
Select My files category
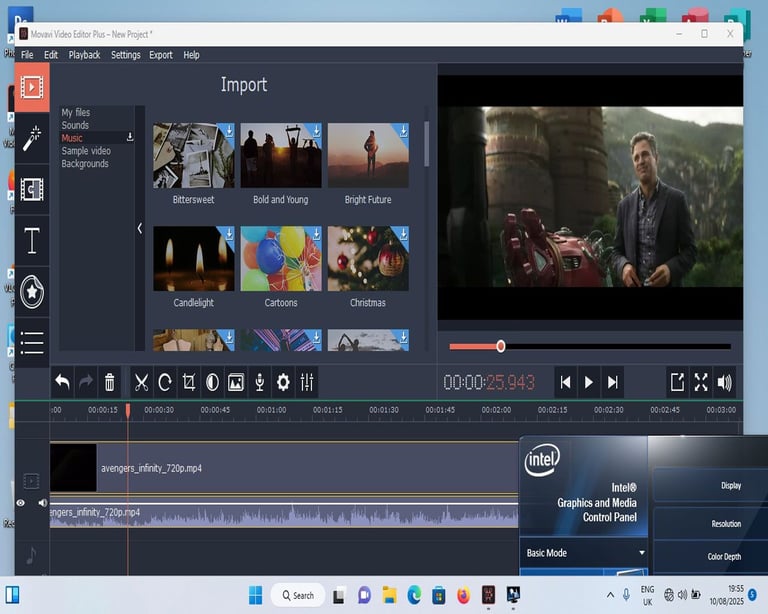pos(76,112)
